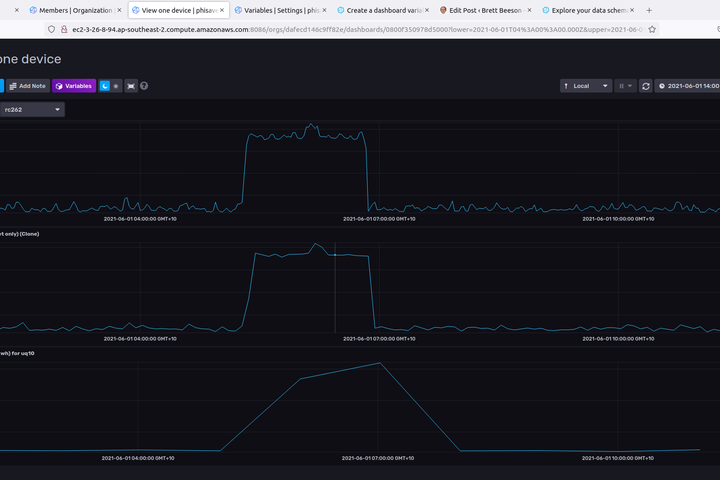Click the manual refresh icon
720x480 pixels.
[646, 86]
